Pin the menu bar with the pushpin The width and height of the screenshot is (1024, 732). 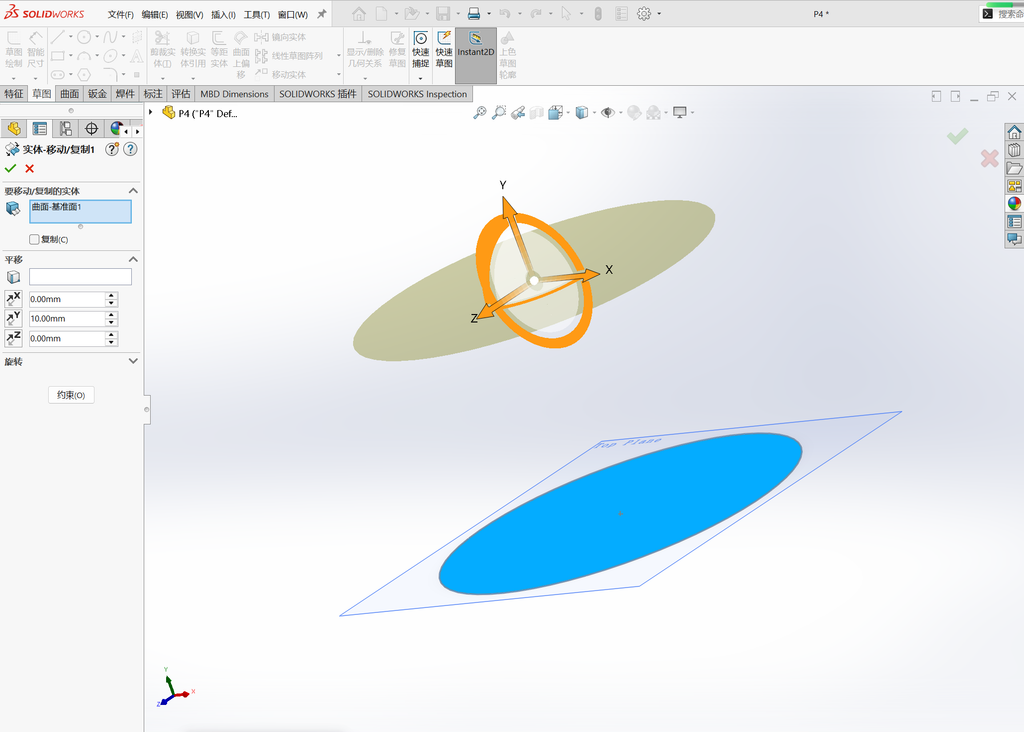[x=321, y=14]
